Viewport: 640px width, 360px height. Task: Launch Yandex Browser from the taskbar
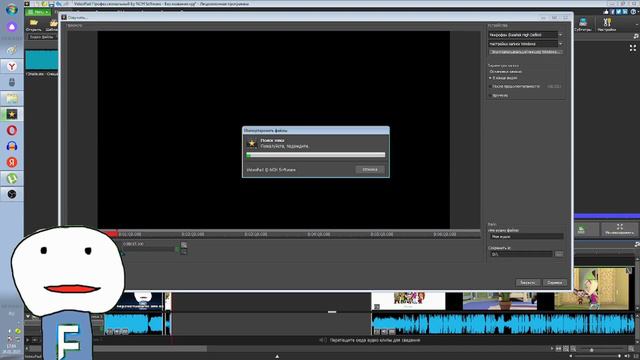pyautogui.click(x=12, y=66)
